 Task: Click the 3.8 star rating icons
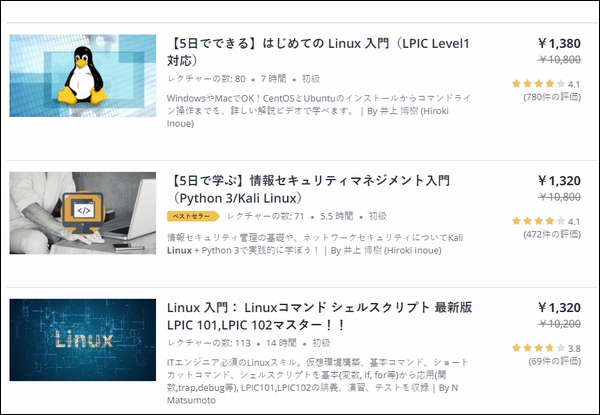[x=538, y=348]
